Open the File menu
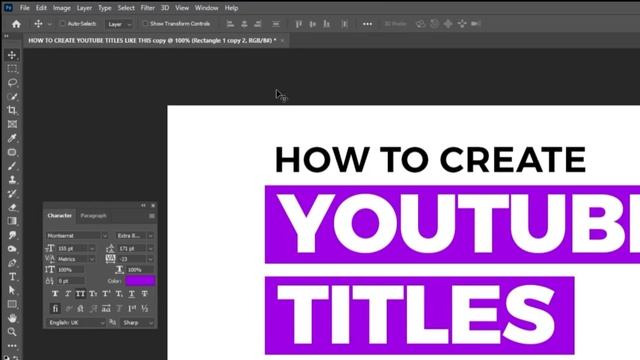Viewport: 640px width, 360px height. point(24,8)
